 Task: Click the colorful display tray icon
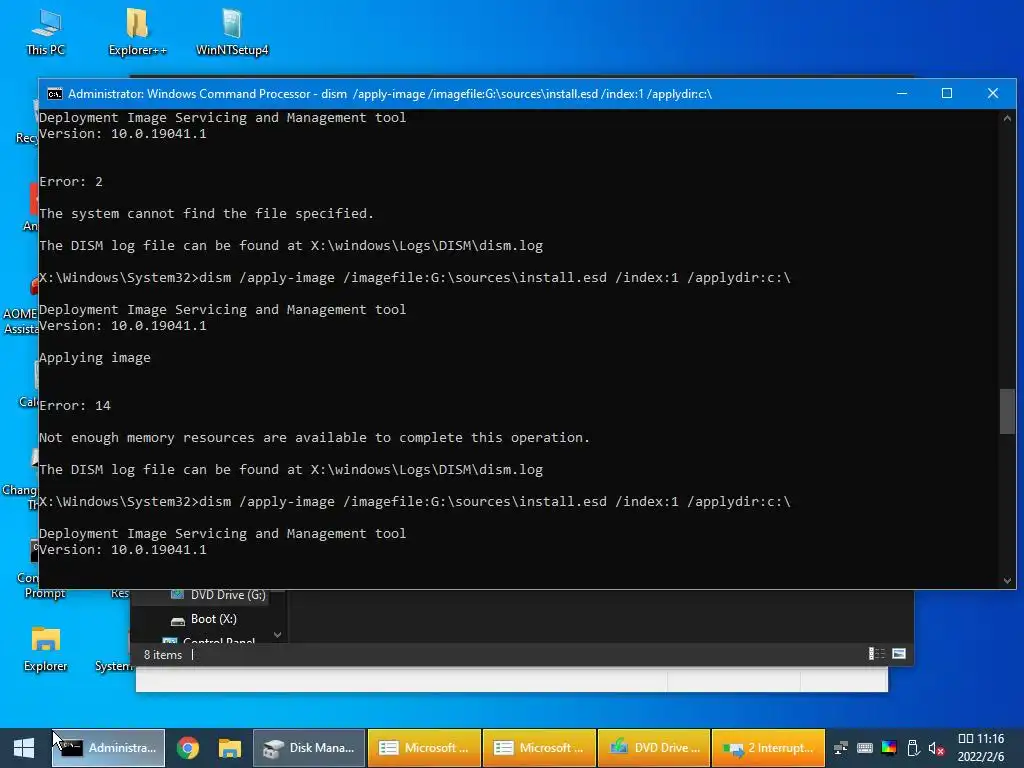pyautogui.click(x=889, y=748)
